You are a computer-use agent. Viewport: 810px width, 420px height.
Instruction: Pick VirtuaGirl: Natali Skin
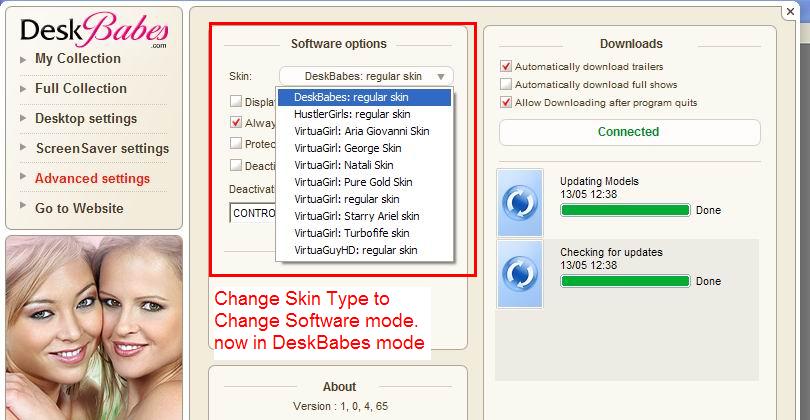point(364,165)
